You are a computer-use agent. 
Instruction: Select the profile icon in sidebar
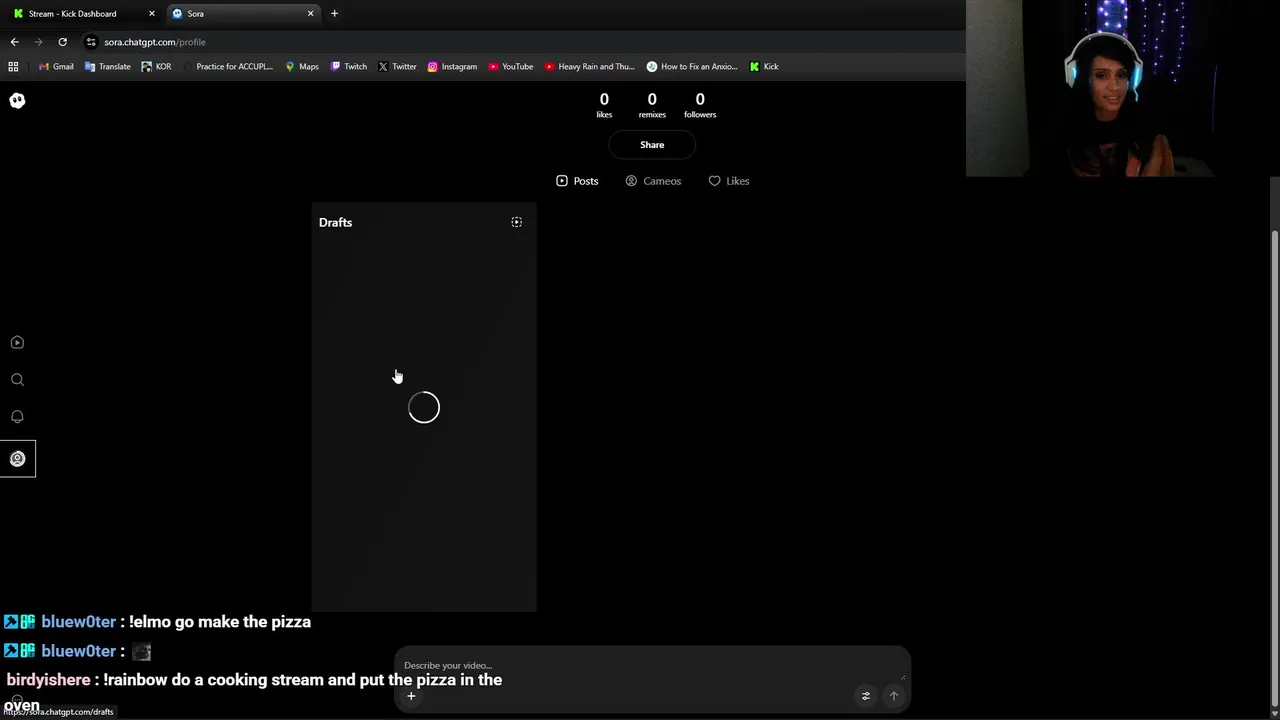tap(17, 459)
